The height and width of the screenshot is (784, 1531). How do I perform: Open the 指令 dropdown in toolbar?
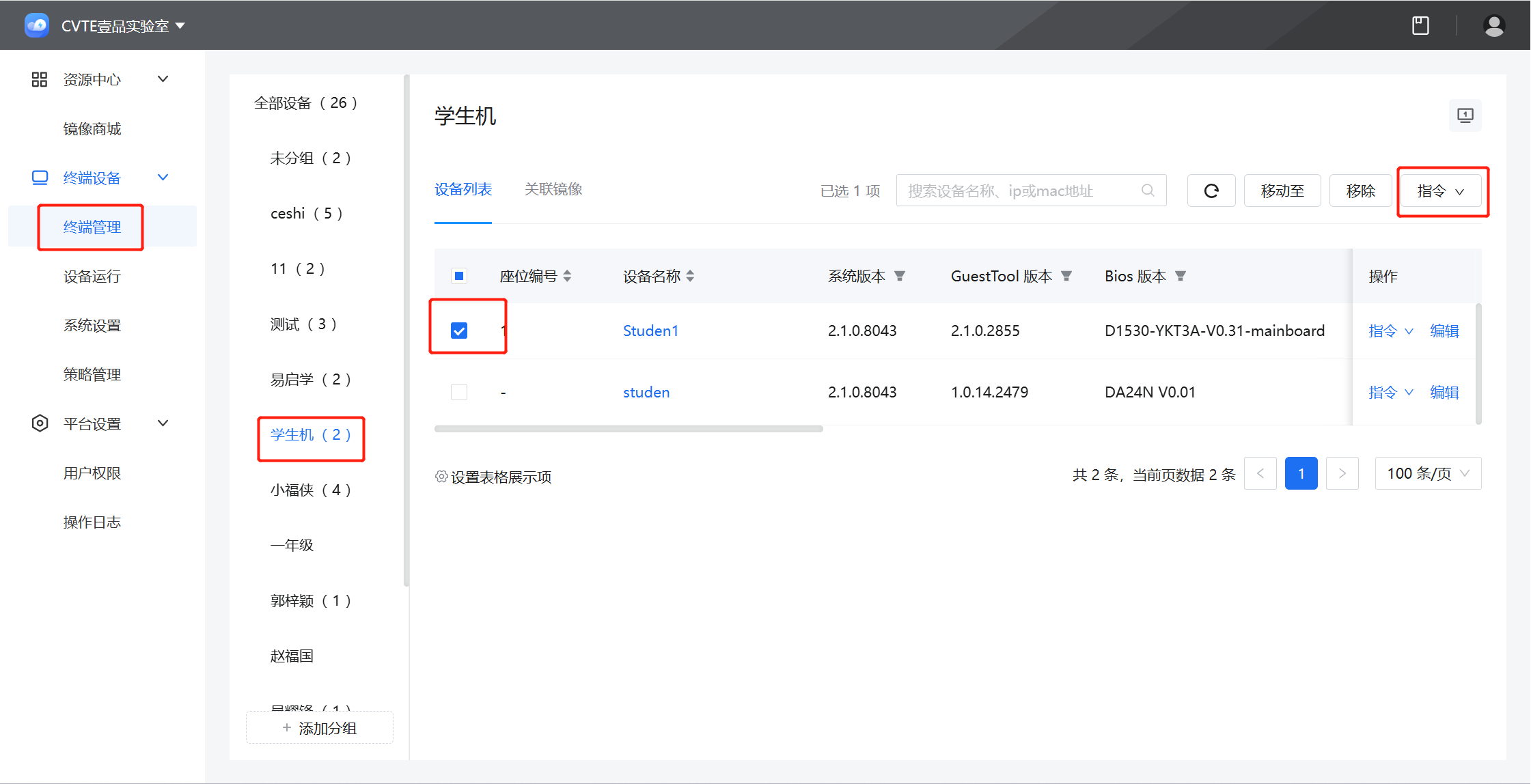1440,191
